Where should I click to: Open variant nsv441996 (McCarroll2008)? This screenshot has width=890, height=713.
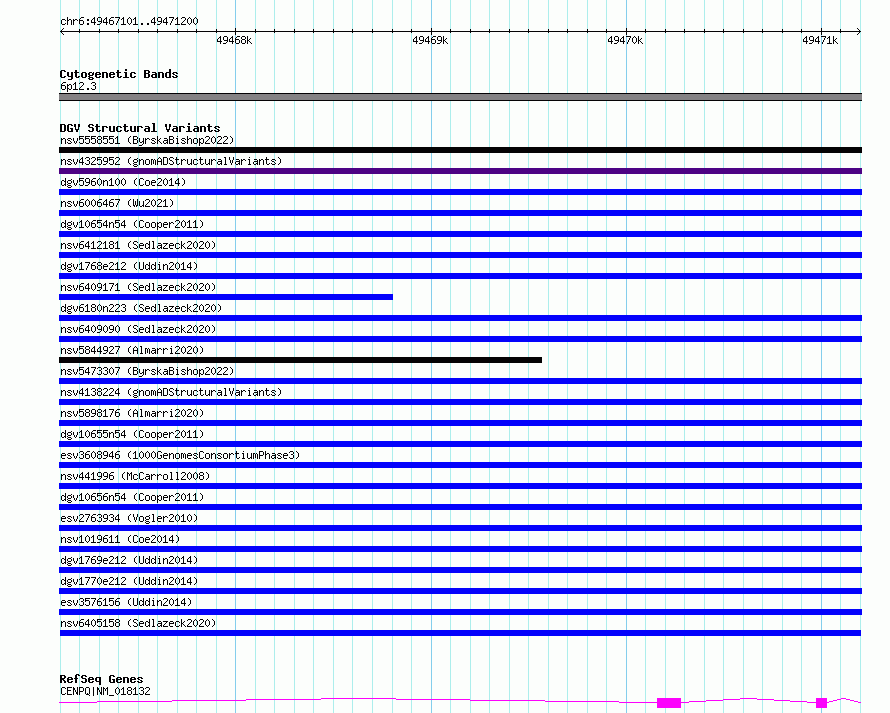[135, 476]
